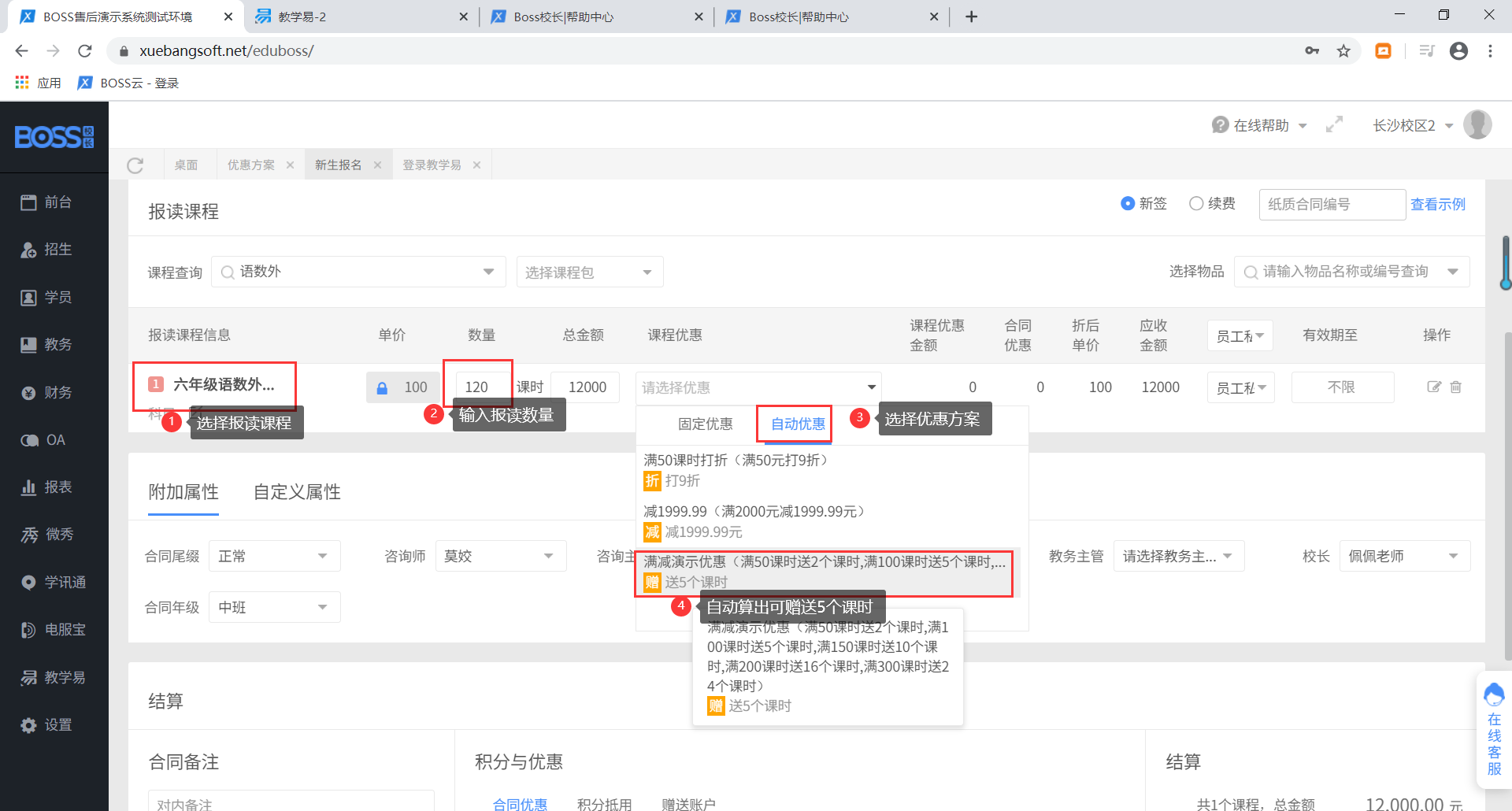Expand the 选择课程包 dropdown

[589, 272]
